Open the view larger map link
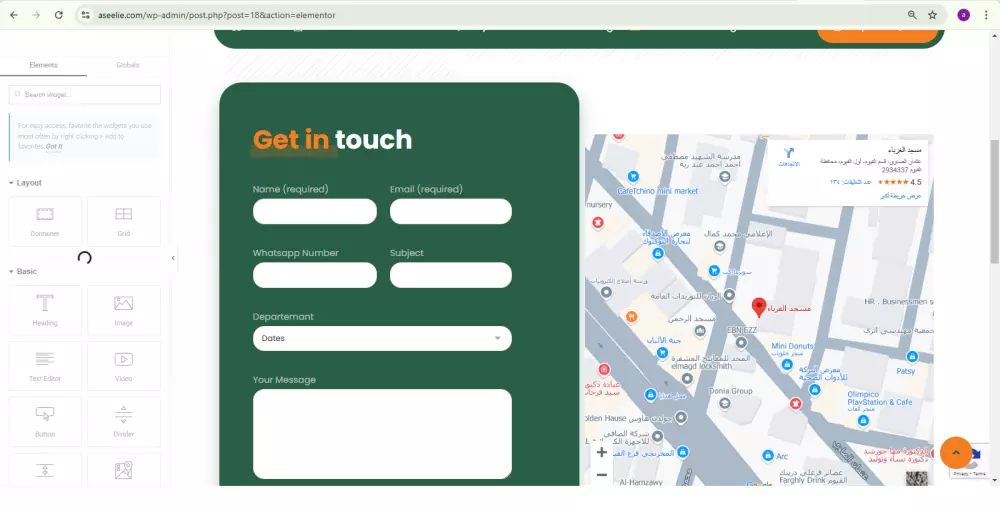This screenshot has width=1000, height=509. coord(901,196)
